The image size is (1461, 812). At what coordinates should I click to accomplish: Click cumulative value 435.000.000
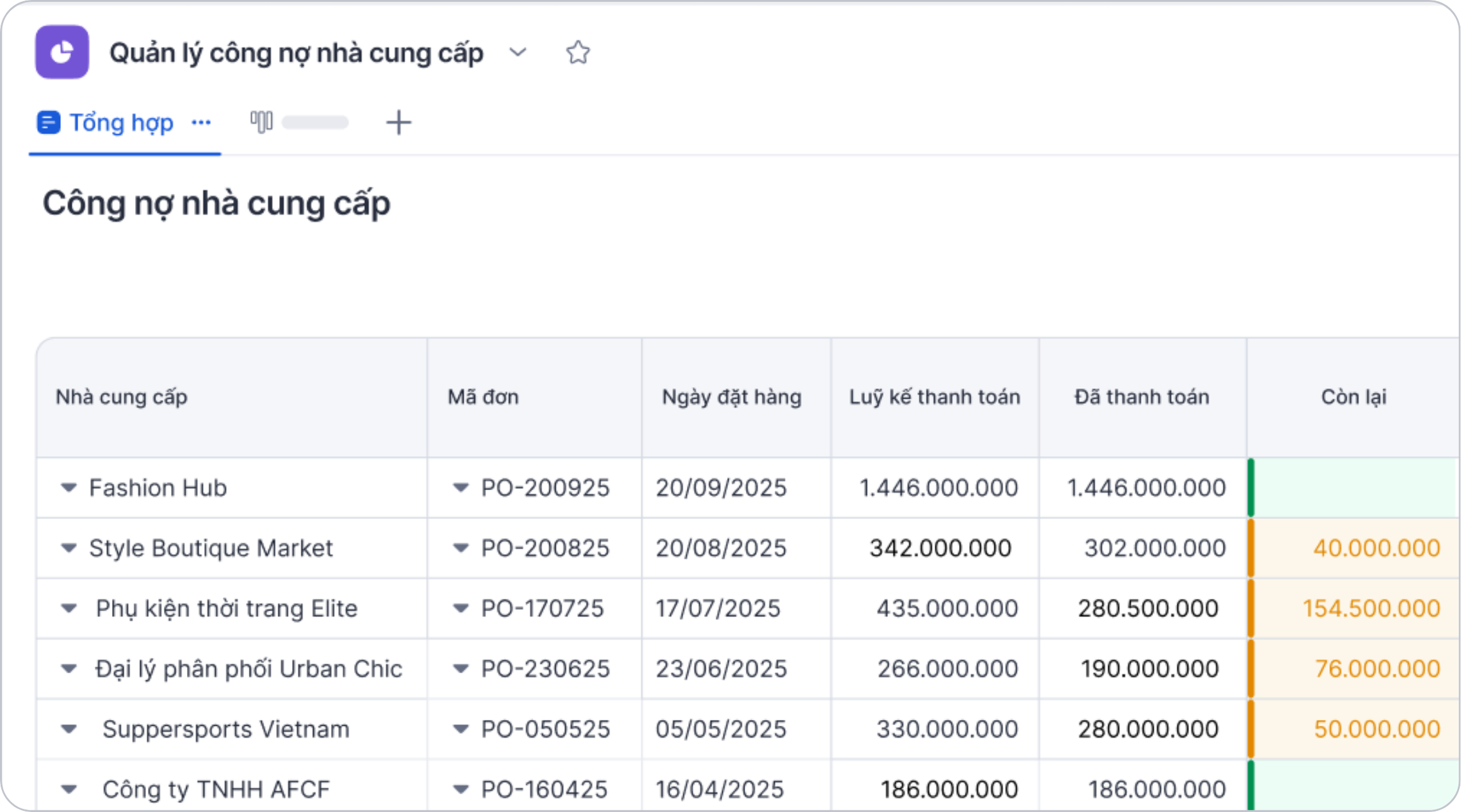(x=947, y=608)
